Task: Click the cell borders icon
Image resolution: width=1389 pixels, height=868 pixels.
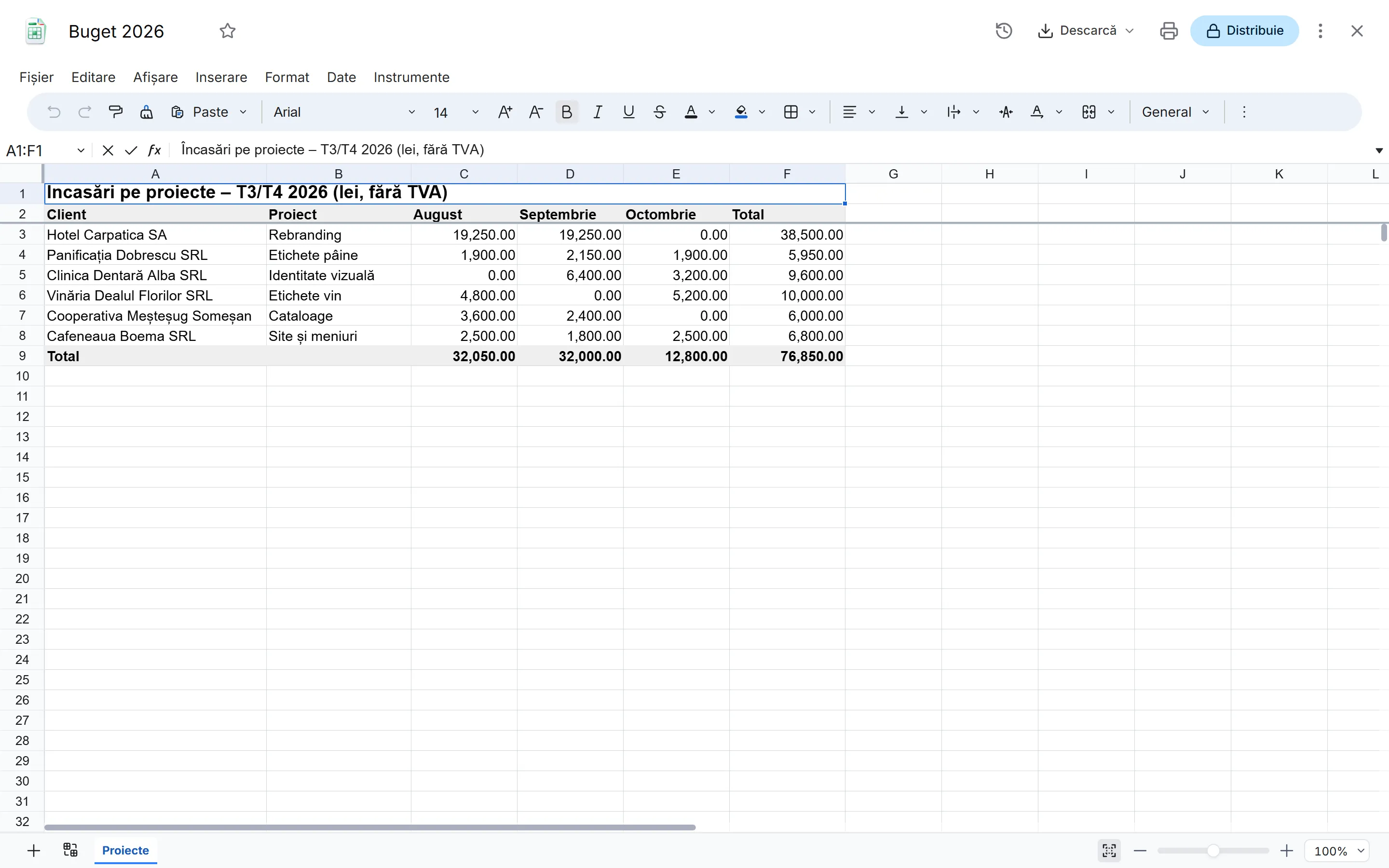Action: tap(791, 112)
